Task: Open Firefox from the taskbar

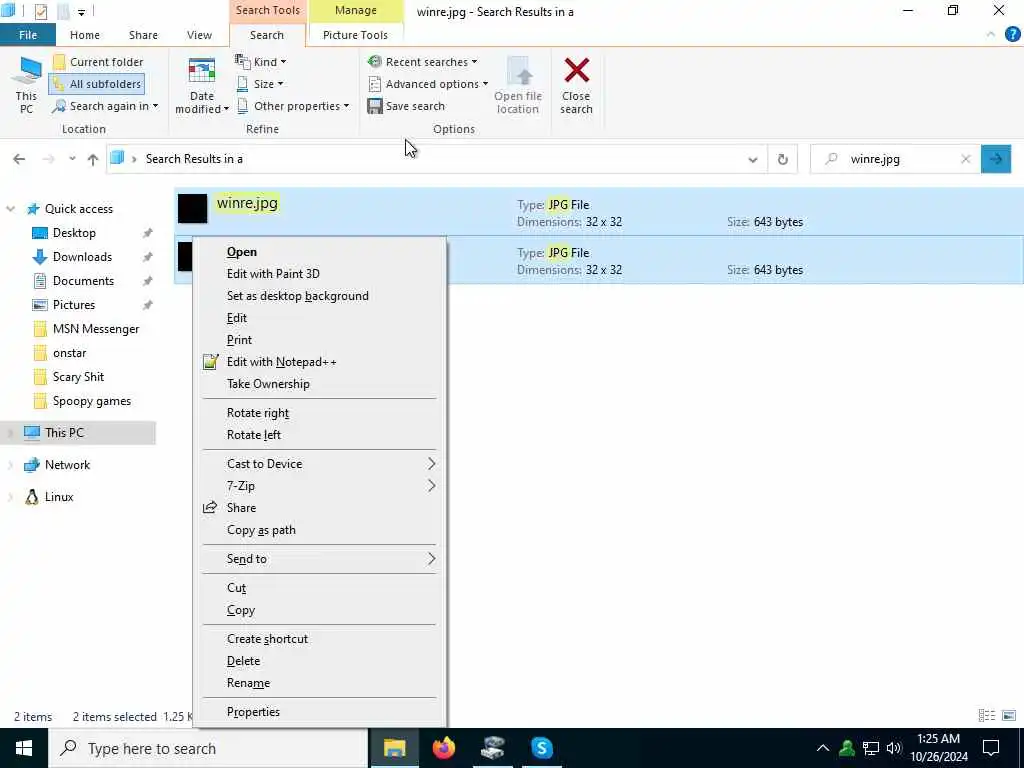Action: [x=444, y=748]
